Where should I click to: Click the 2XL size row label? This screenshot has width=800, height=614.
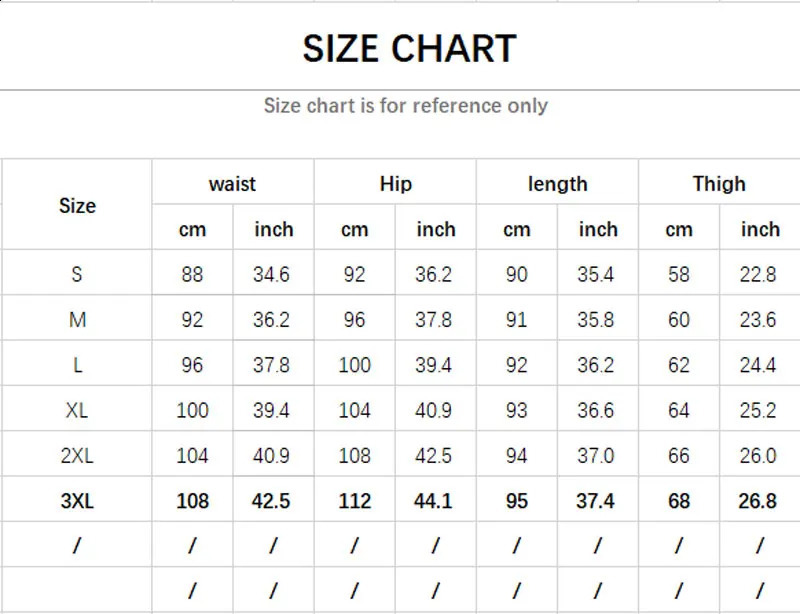77,456
